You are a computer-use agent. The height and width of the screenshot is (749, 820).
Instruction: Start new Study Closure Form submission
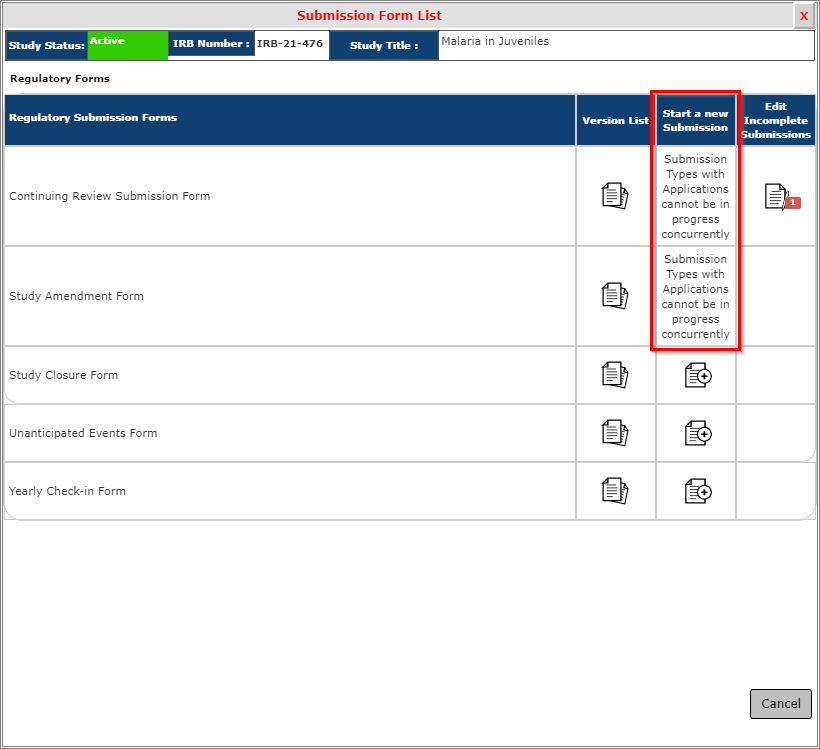click(x=698, y=375)
